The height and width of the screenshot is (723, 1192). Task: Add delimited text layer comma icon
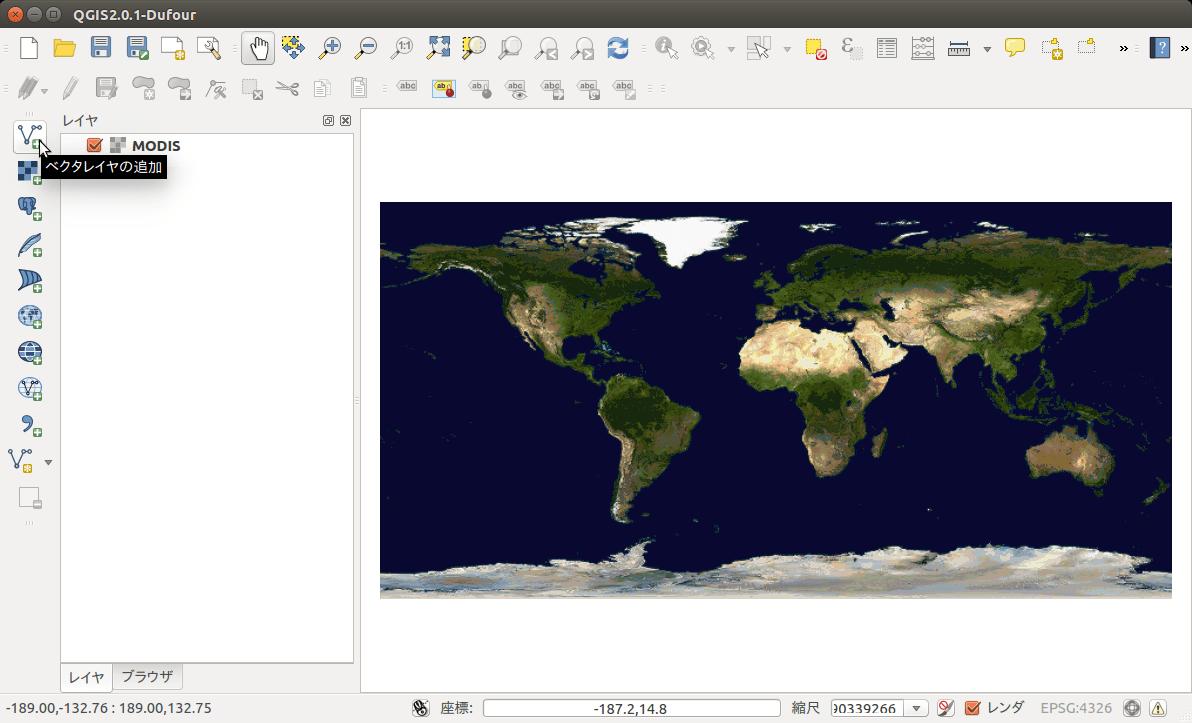(30, 424)
